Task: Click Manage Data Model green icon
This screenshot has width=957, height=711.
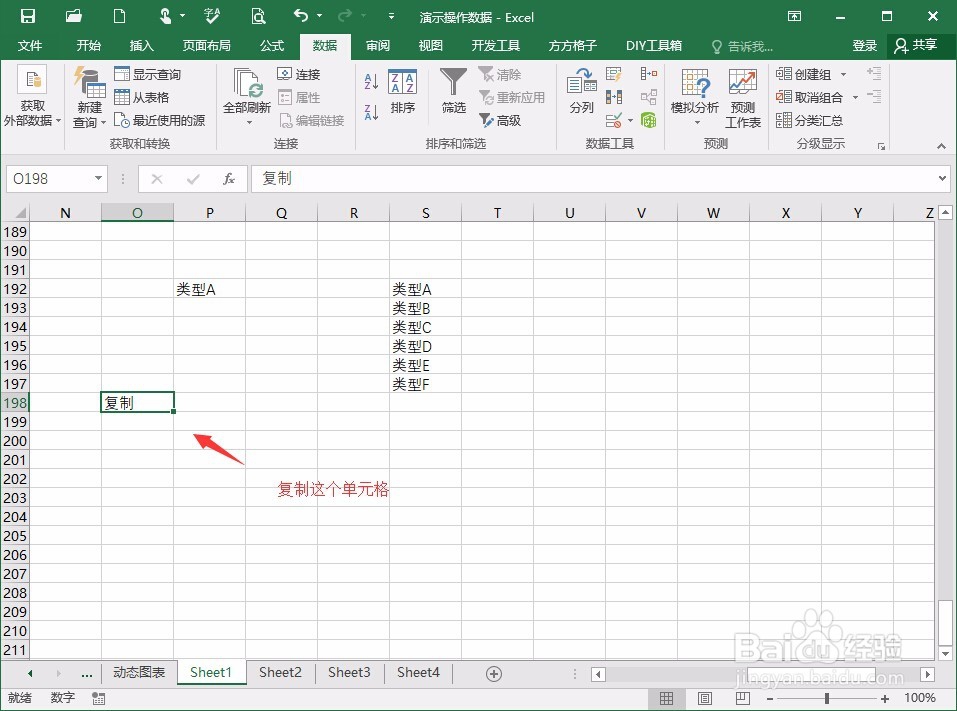Action: (x=649, y=120)
